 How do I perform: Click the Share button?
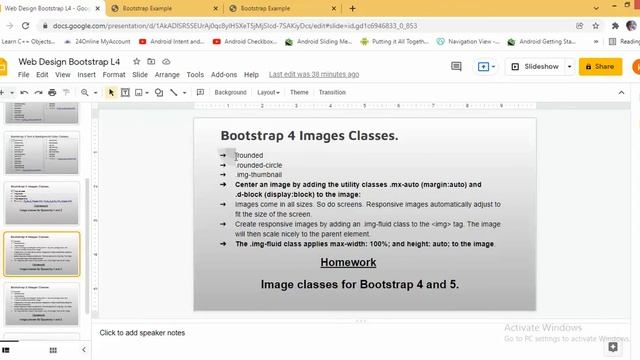click(x=600, y=67)
